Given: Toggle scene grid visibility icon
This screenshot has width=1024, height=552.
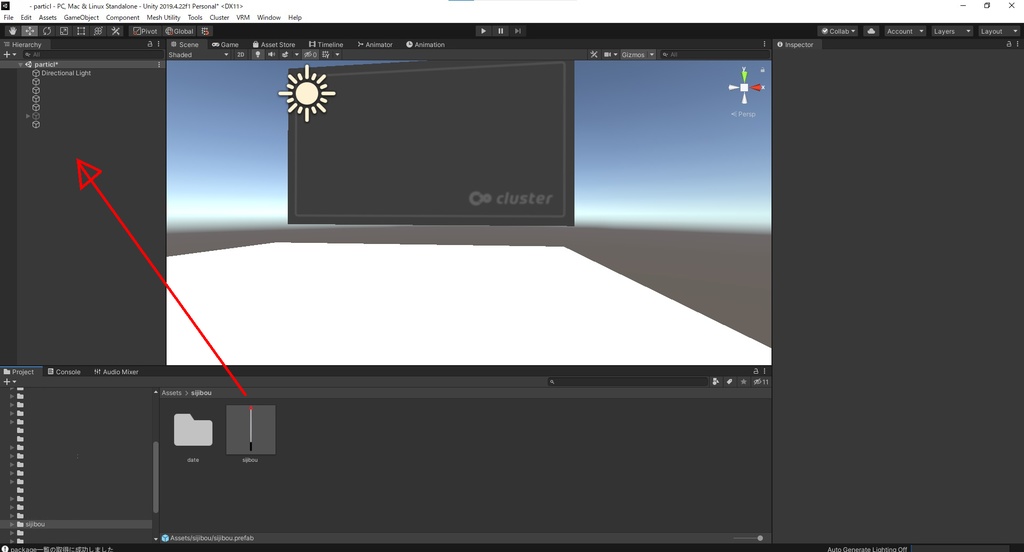Looking at the screenshot, I should [326, 55].
